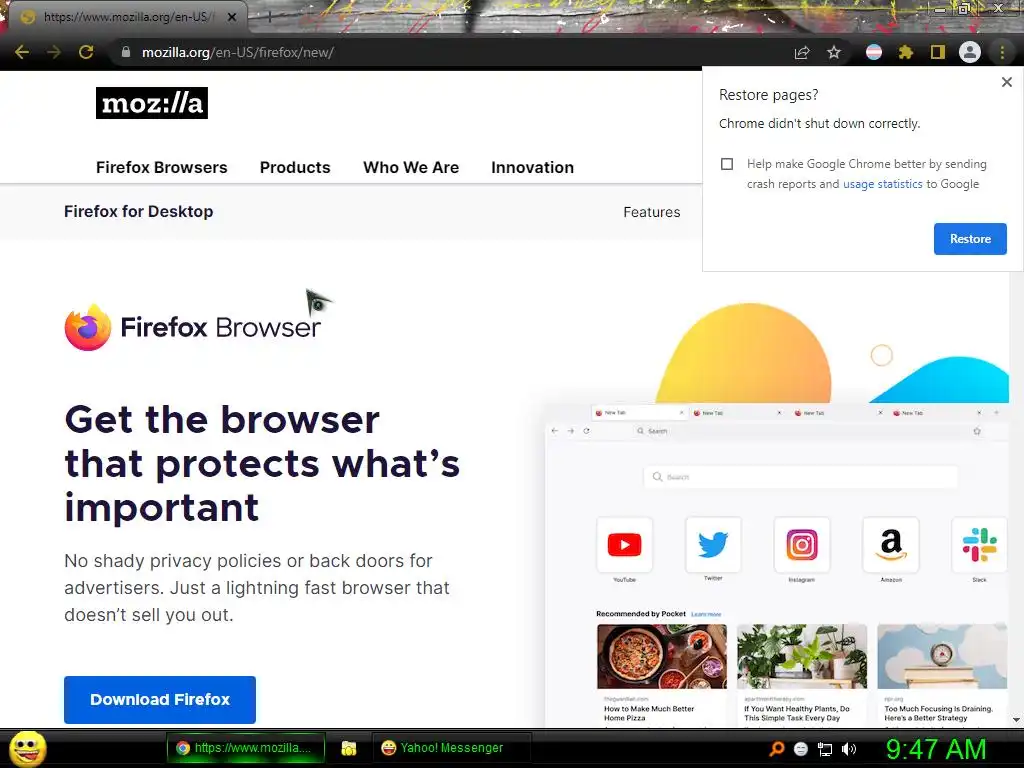Click the healthy plants article thumbnail

click(x=802, y=656)
